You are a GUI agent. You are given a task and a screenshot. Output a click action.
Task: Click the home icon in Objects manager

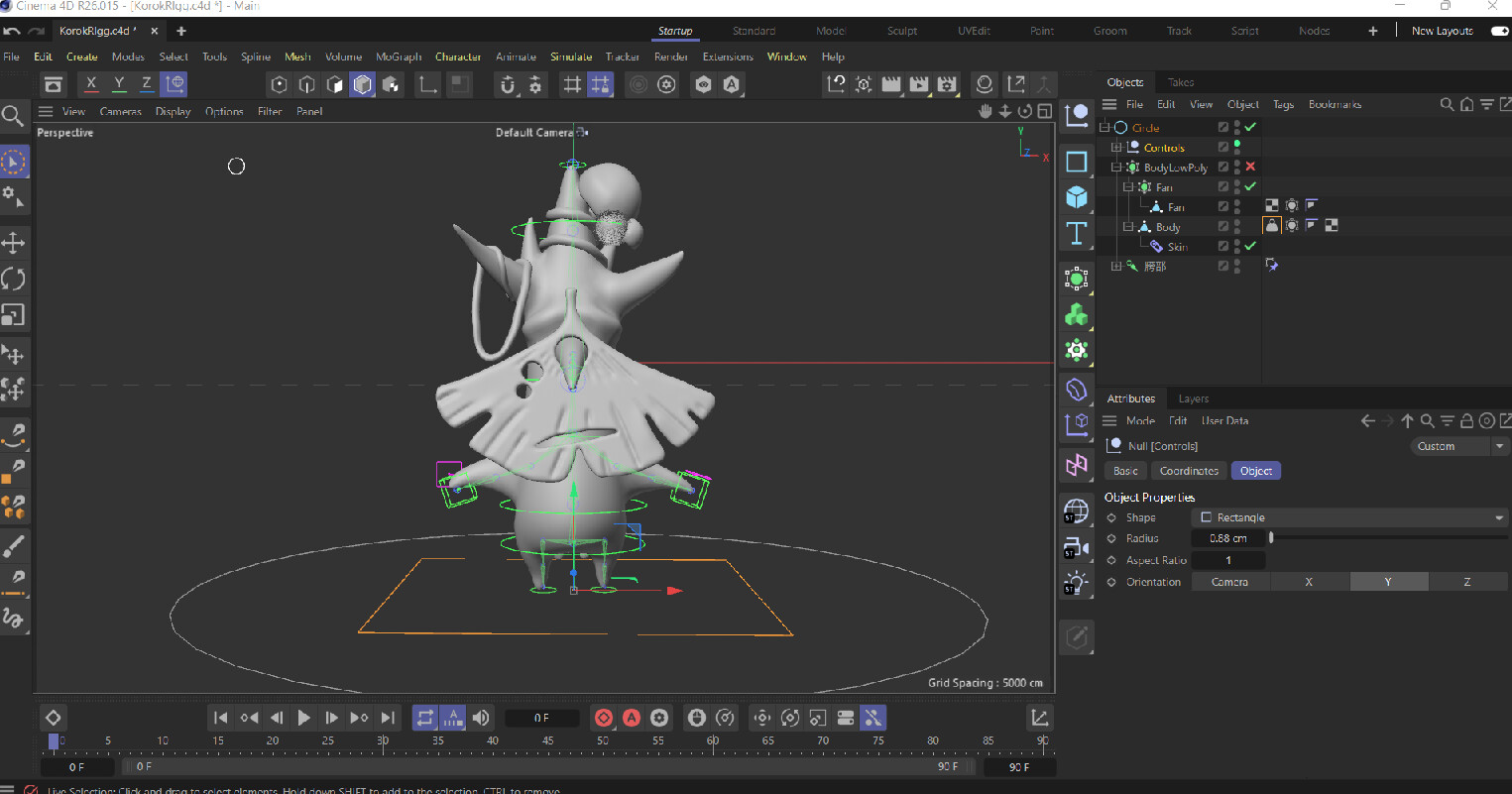(1466, 104)
